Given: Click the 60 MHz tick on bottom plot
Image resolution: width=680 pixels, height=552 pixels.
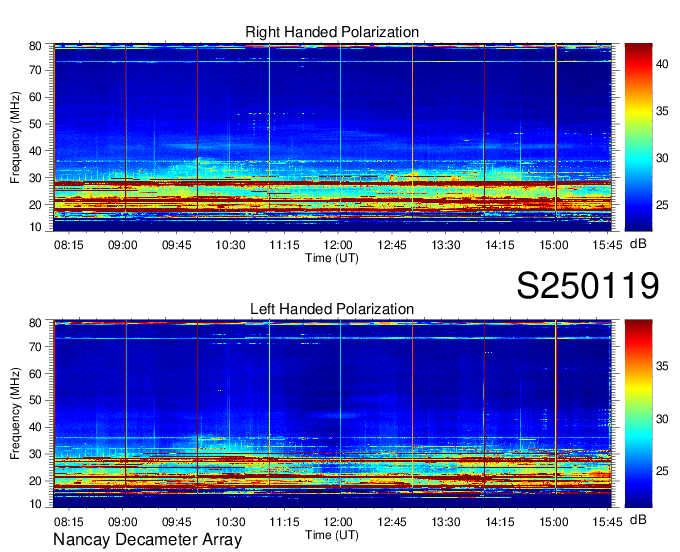Looking at the screenshot, I should point(35,374).
